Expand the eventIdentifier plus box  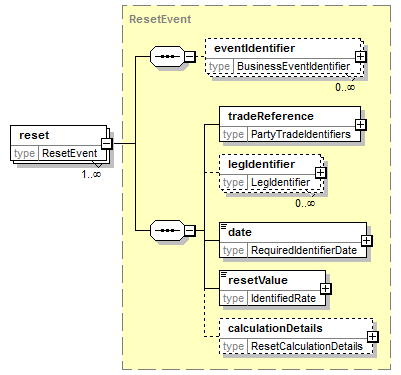pyautogui.click(x=360, y=57)
